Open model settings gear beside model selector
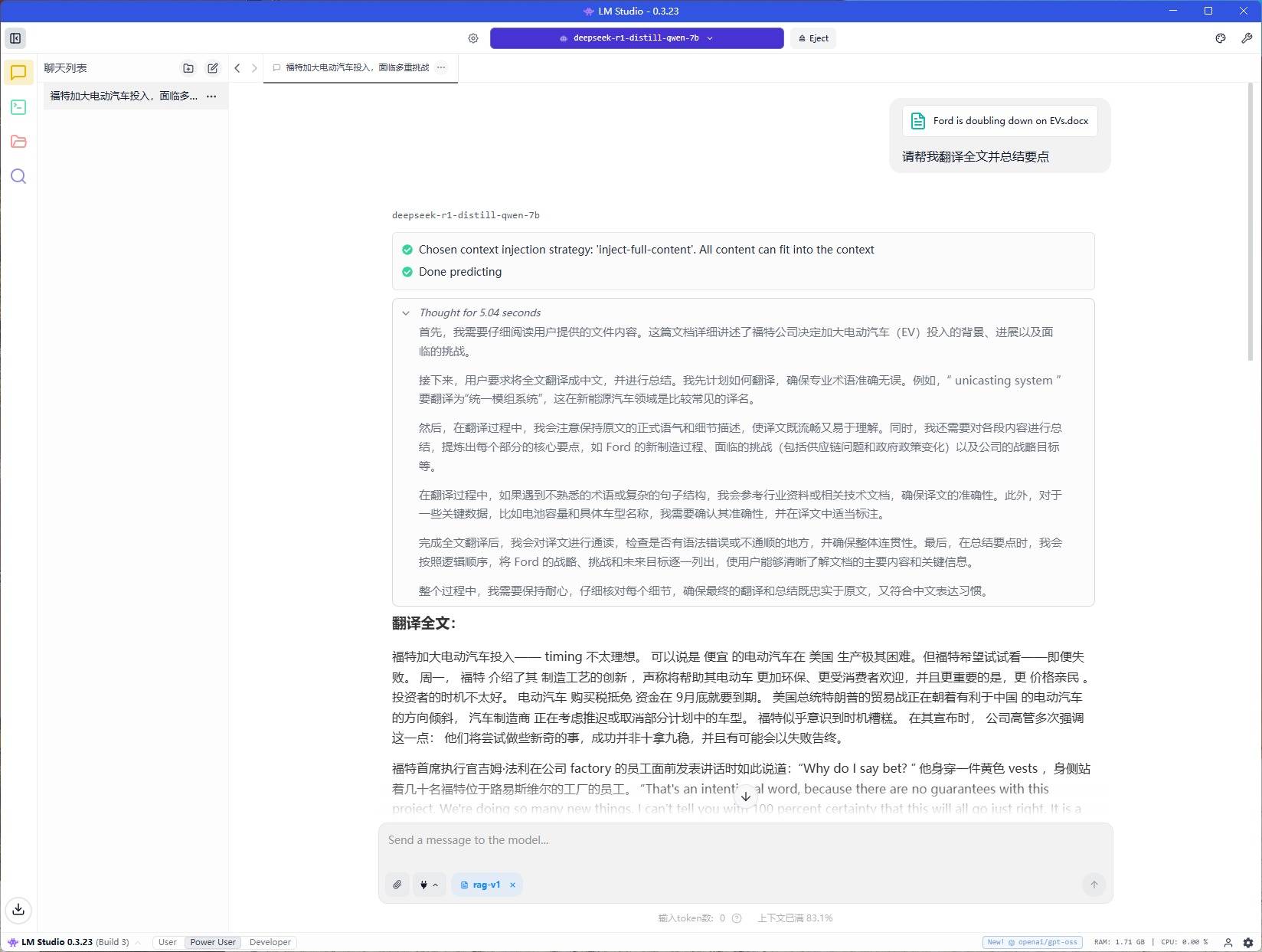The image size is (1262, 952). [x=473, y=38]
